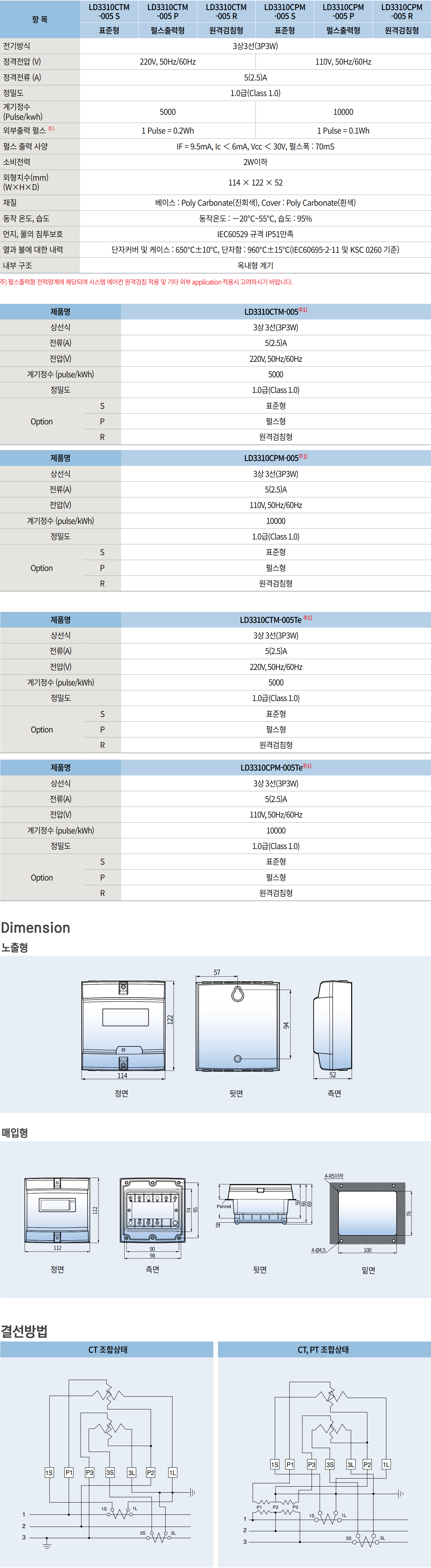The height and width of the screenshot is (1568, 431).
Task: Click the LD3310CPM-005 R column header
Action: click(x=402, y=12)
